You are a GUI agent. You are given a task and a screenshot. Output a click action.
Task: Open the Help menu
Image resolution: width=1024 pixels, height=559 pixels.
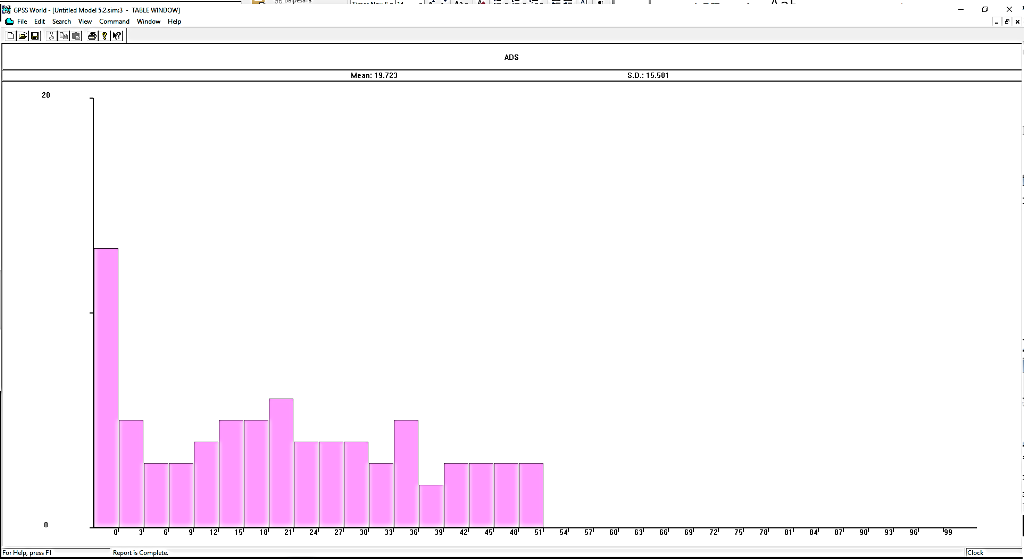click(174, 22)
